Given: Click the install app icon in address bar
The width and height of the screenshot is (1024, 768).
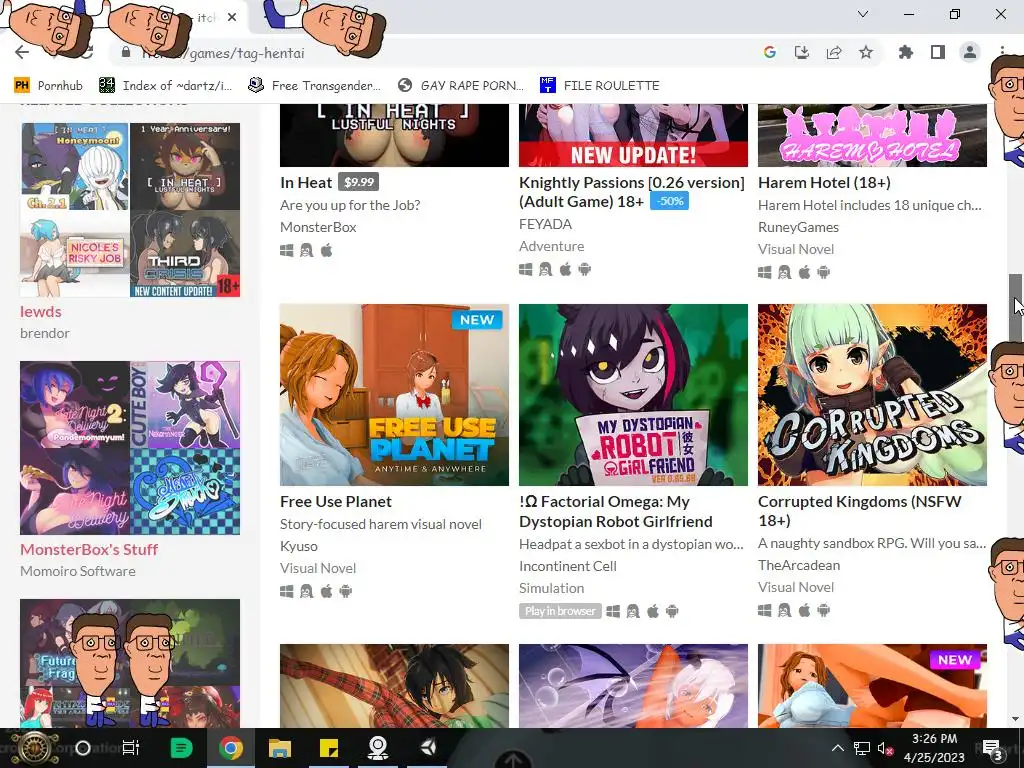Looking at the screenshot, I should click(802, 52).
